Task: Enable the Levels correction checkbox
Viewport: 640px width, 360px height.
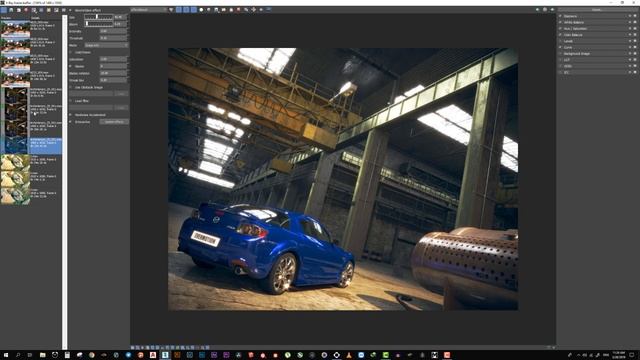Action: tap(560, 41)
